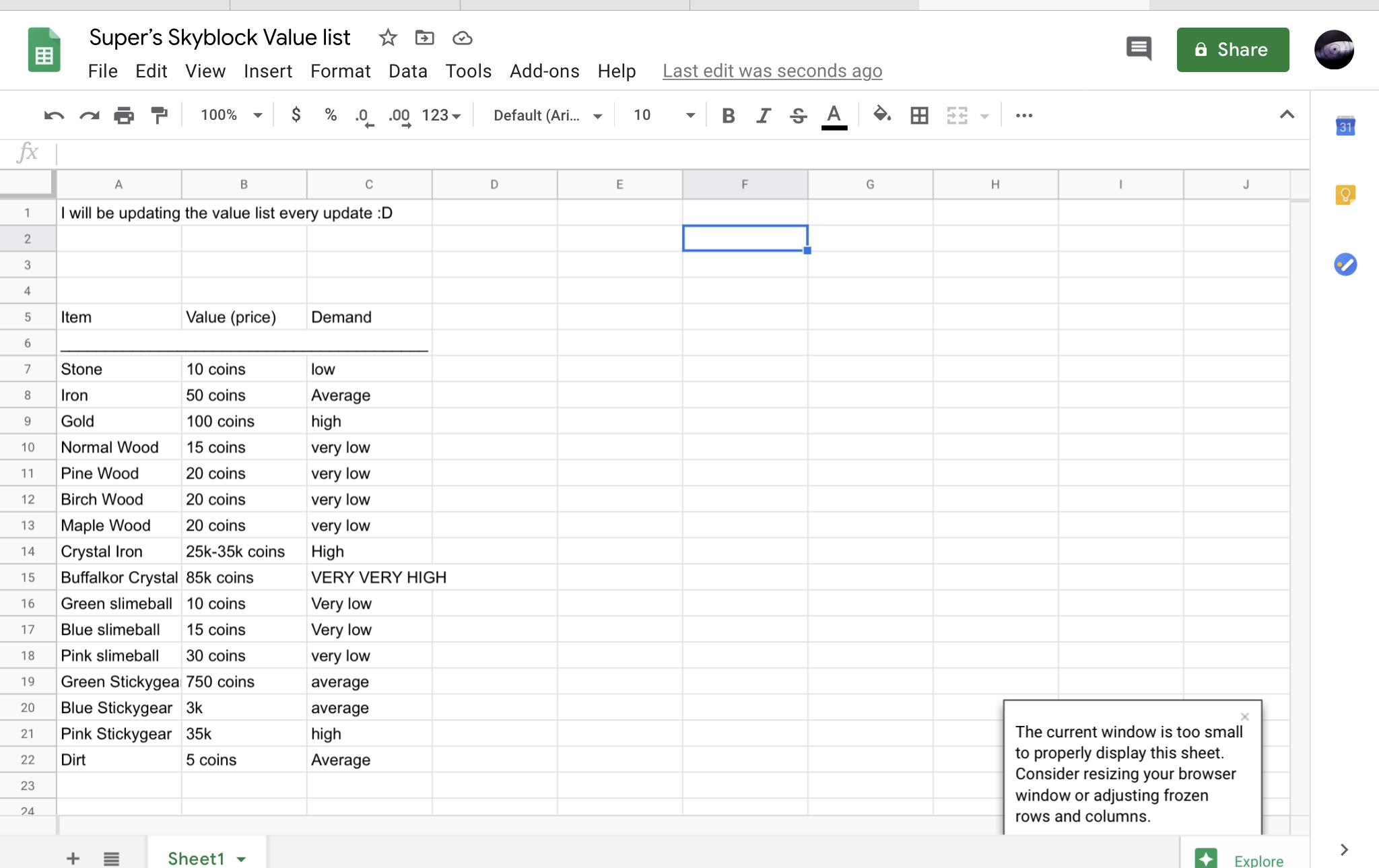The width and height of the screenshot is (1379, 868).
Task: Open the Add-ons menu
Action: 544,71
